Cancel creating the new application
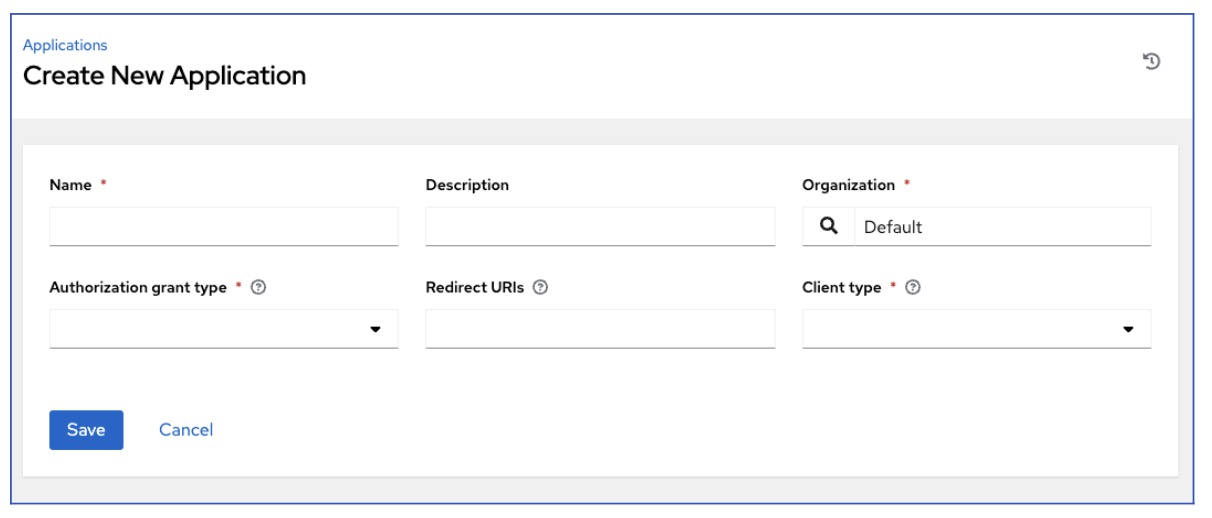Viewport: 1212px width, 518px height. [x=186, y=430]
